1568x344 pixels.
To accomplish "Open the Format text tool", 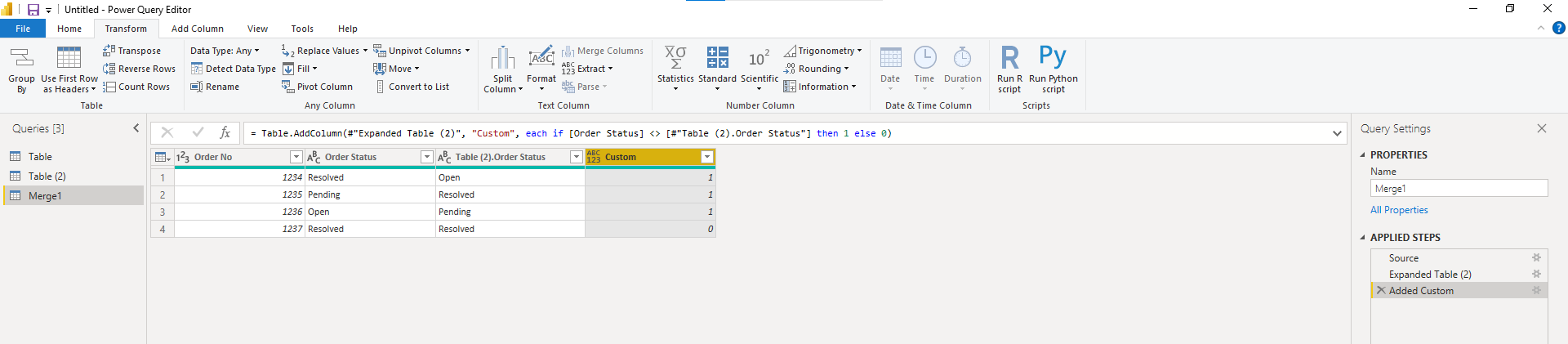I will point(541,70).
